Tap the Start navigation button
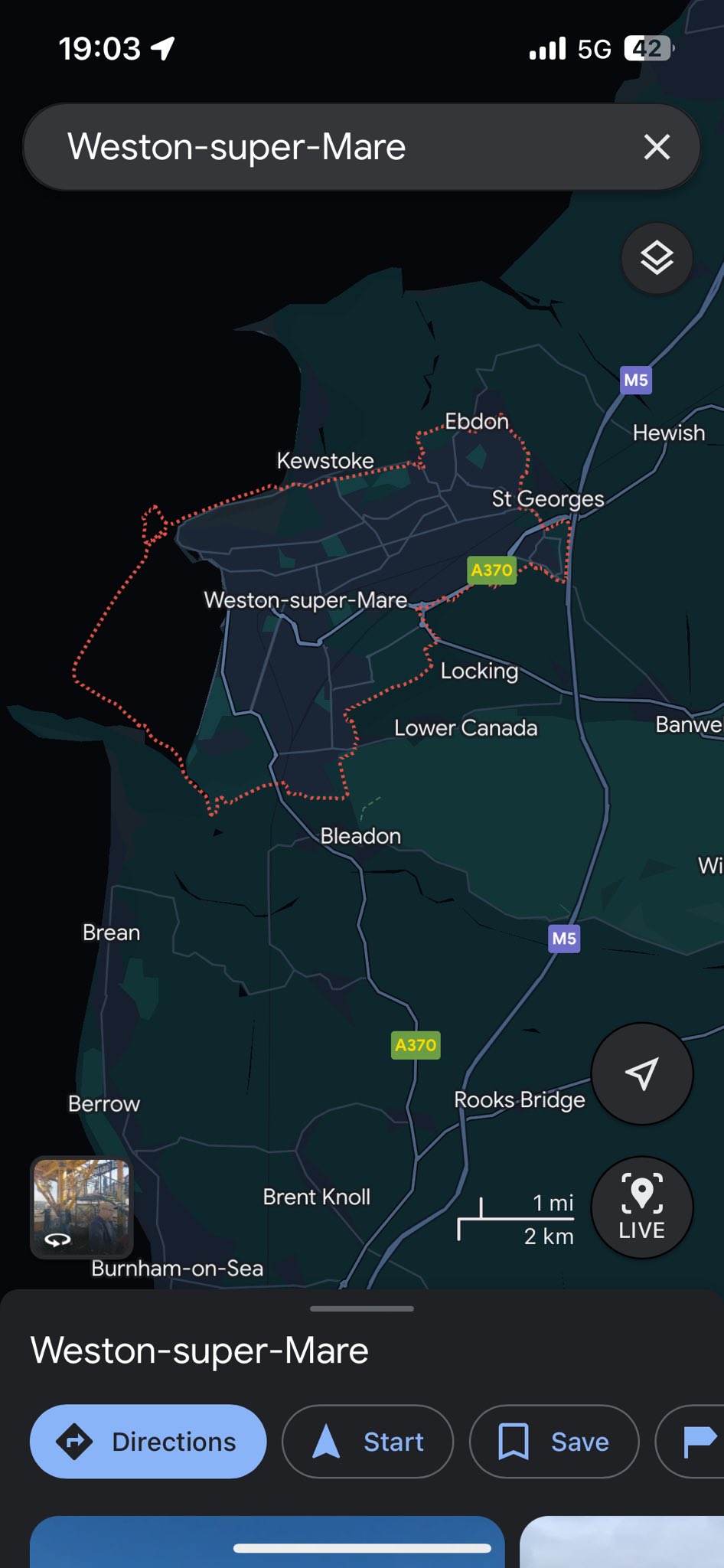The width and height of the screenshot is (724, 1568). coord(368,1442)
